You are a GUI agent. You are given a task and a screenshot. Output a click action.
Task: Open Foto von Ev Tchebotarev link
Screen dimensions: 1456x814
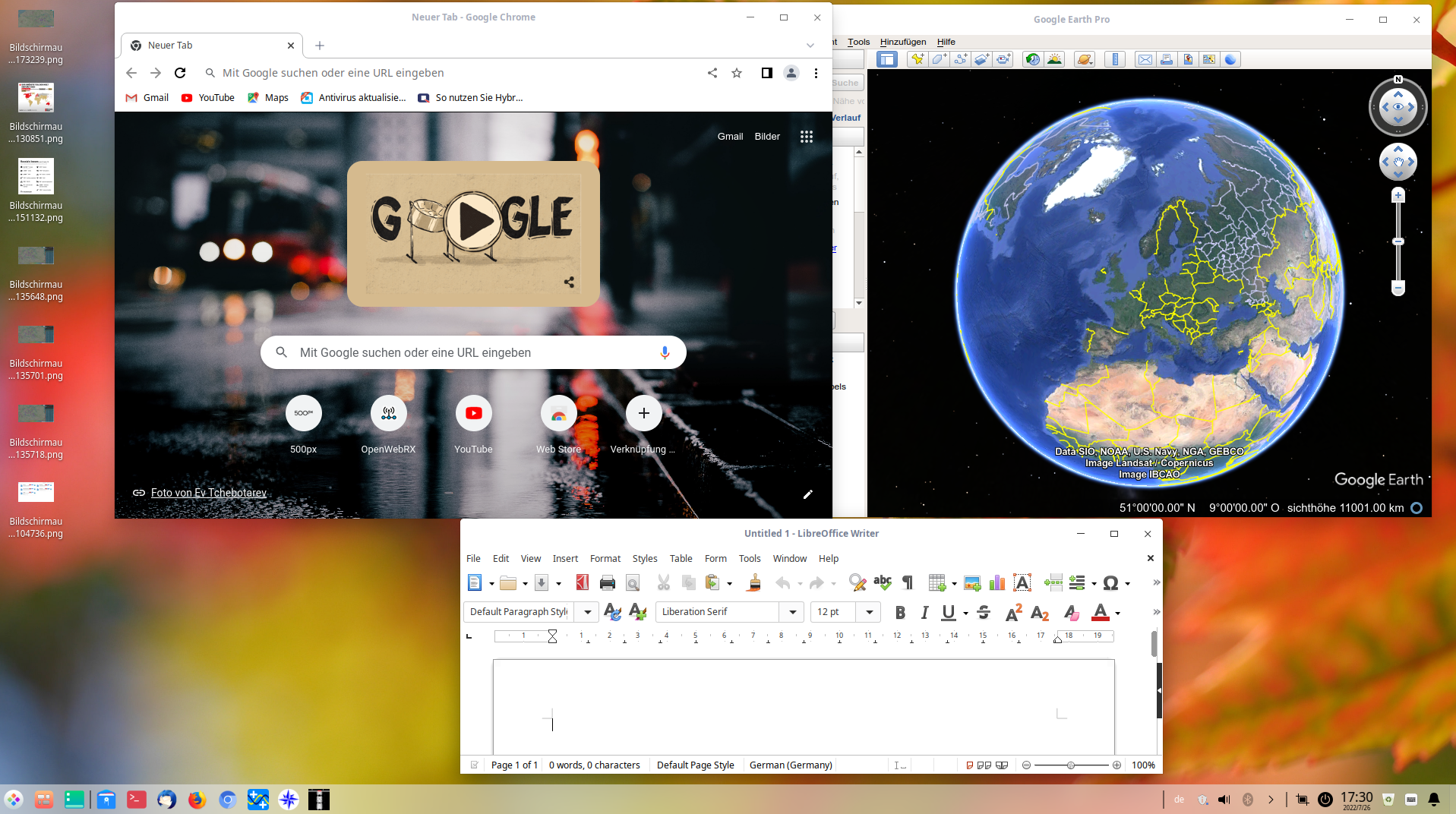point(209,493)
